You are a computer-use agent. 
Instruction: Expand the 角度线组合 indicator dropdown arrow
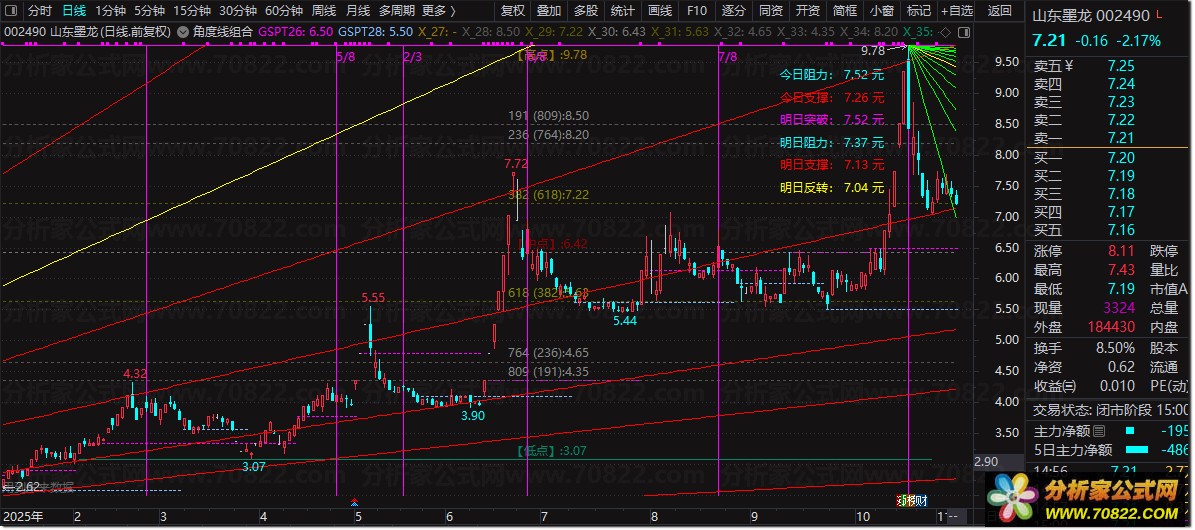[183, 32]
